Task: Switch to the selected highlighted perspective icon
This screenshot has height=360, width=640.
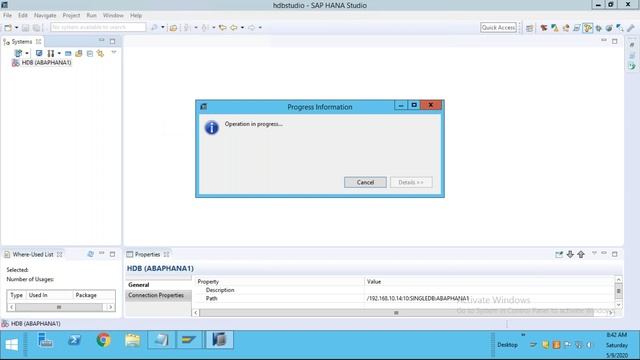Action: pos(588,28)
